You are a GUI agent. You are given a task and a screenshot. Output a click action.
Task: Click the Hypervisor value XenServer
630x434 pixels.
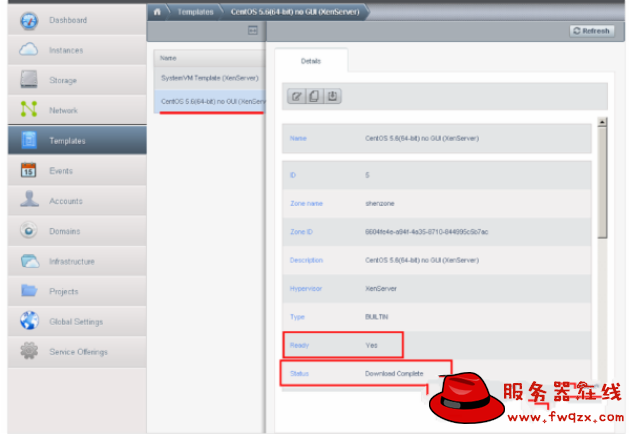381,289
